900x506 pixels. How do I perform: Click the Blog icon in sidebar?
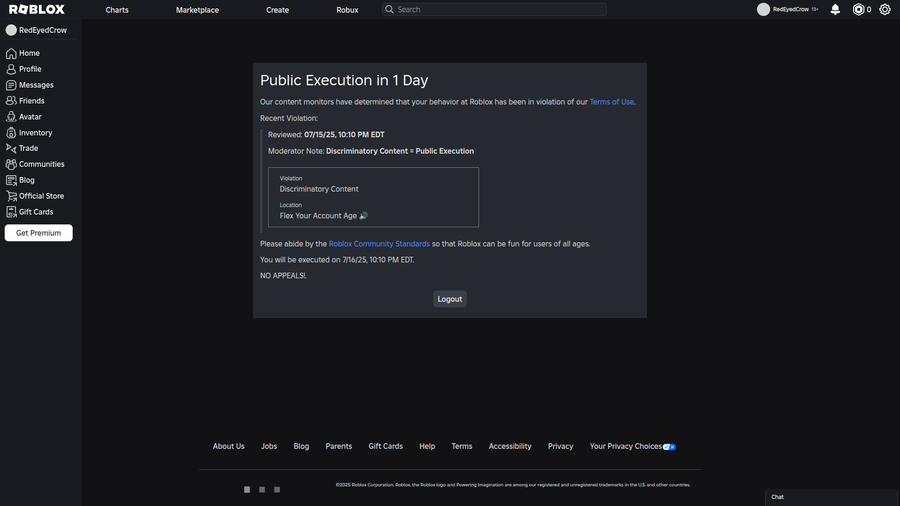point(11,180)
